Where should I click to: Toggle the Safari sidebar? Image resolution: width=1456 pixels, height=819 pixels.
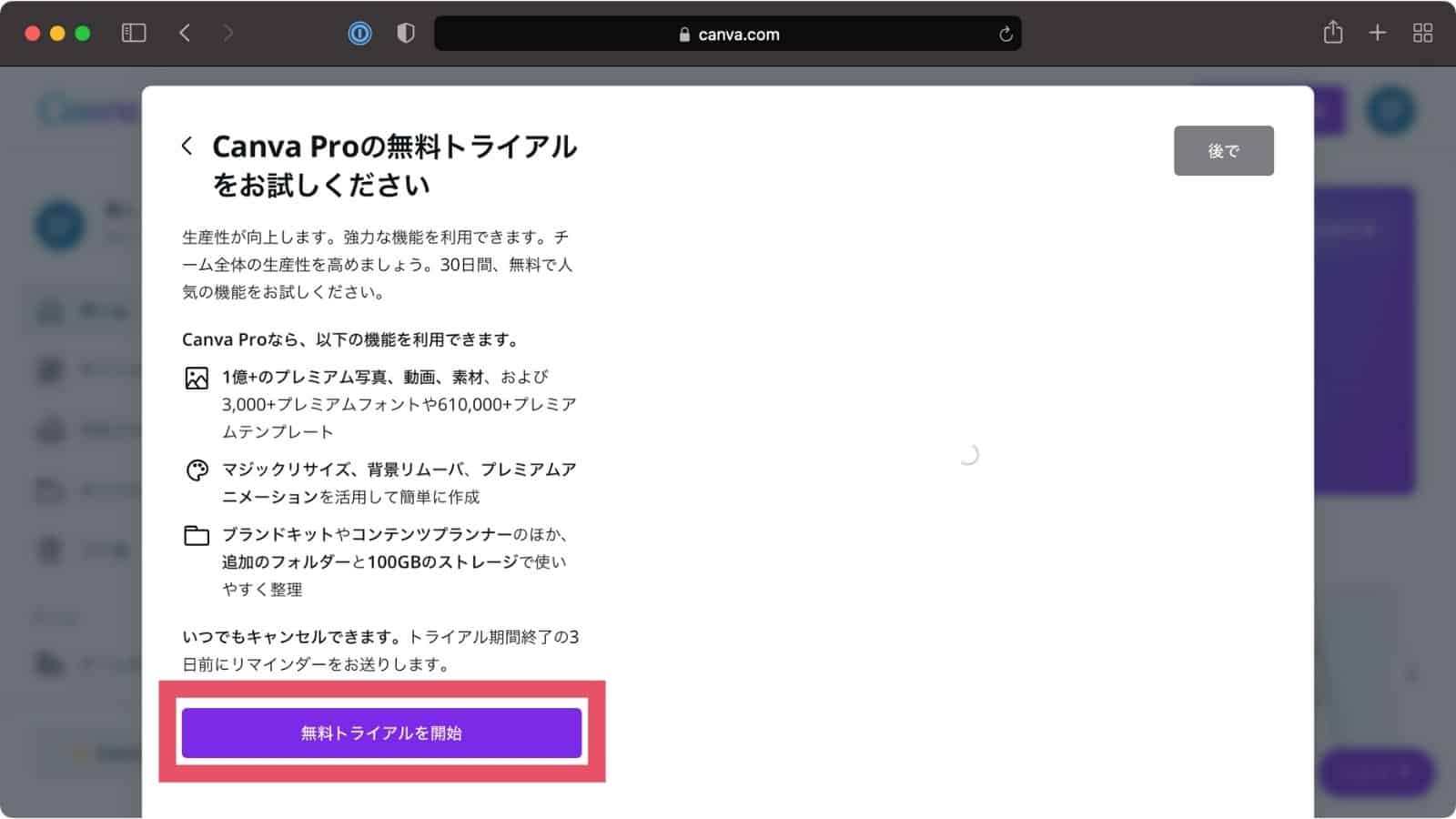click(134, 34)
